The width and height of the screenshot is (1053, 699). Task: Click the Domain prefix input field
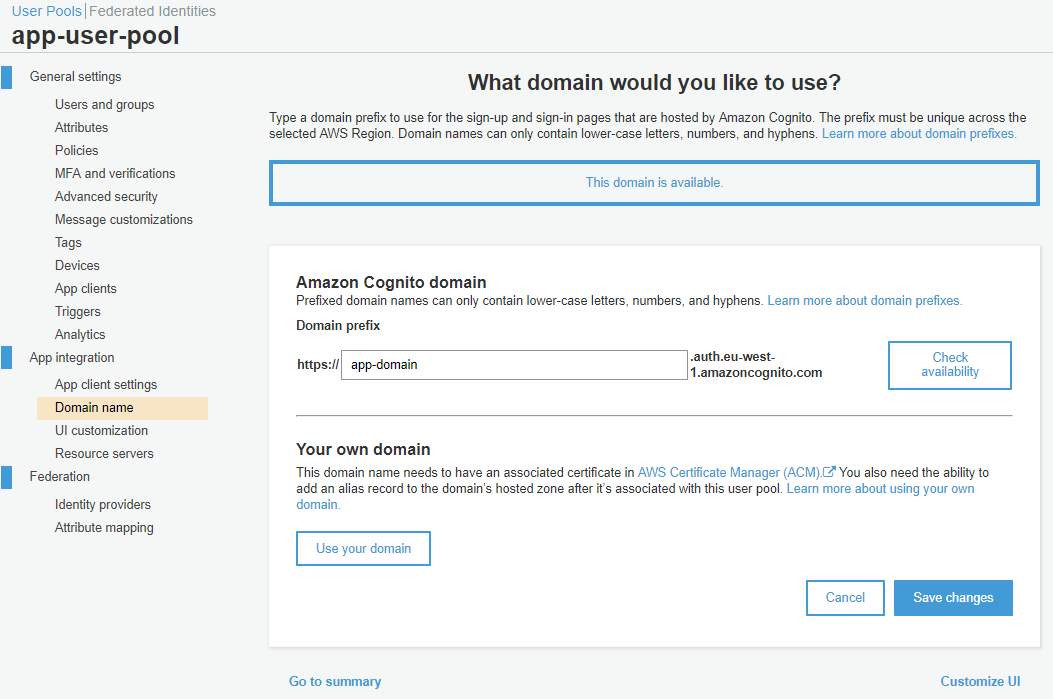[514, 365]
